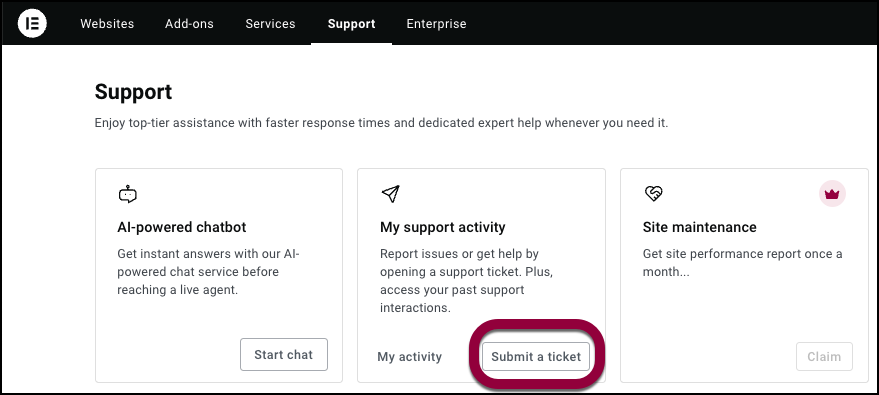Click the chatbot description text

[209, 272]
